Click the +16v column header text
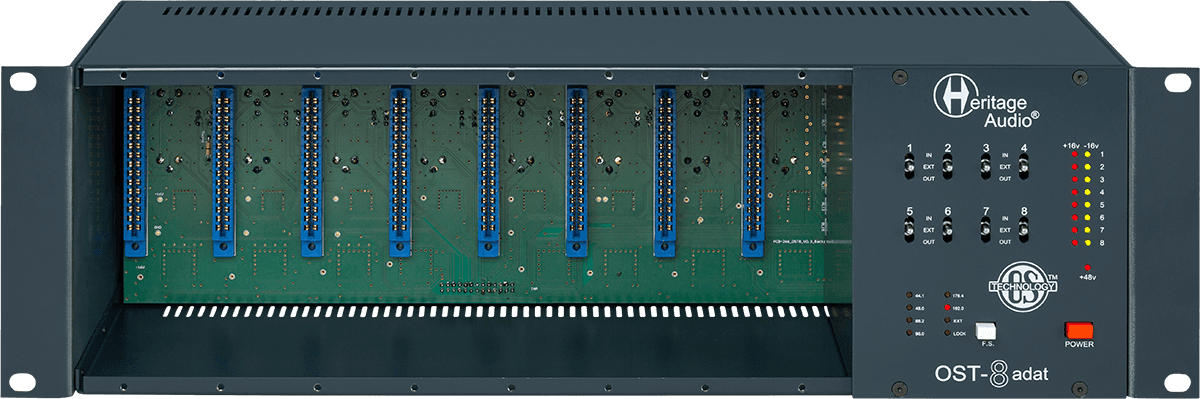The height and width of the screenshot is (399, 1200). point(1071,145)
